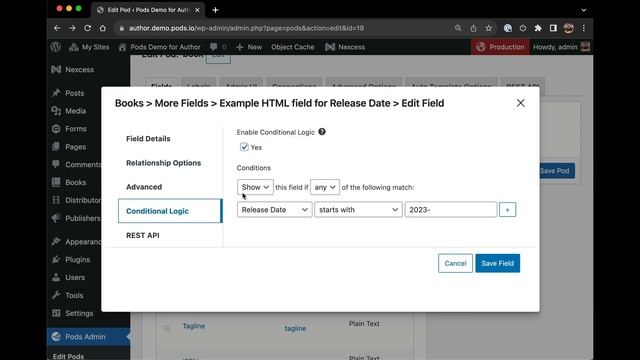Open the tab search chevron
640x360 pixels.
[x=584, y=10]
